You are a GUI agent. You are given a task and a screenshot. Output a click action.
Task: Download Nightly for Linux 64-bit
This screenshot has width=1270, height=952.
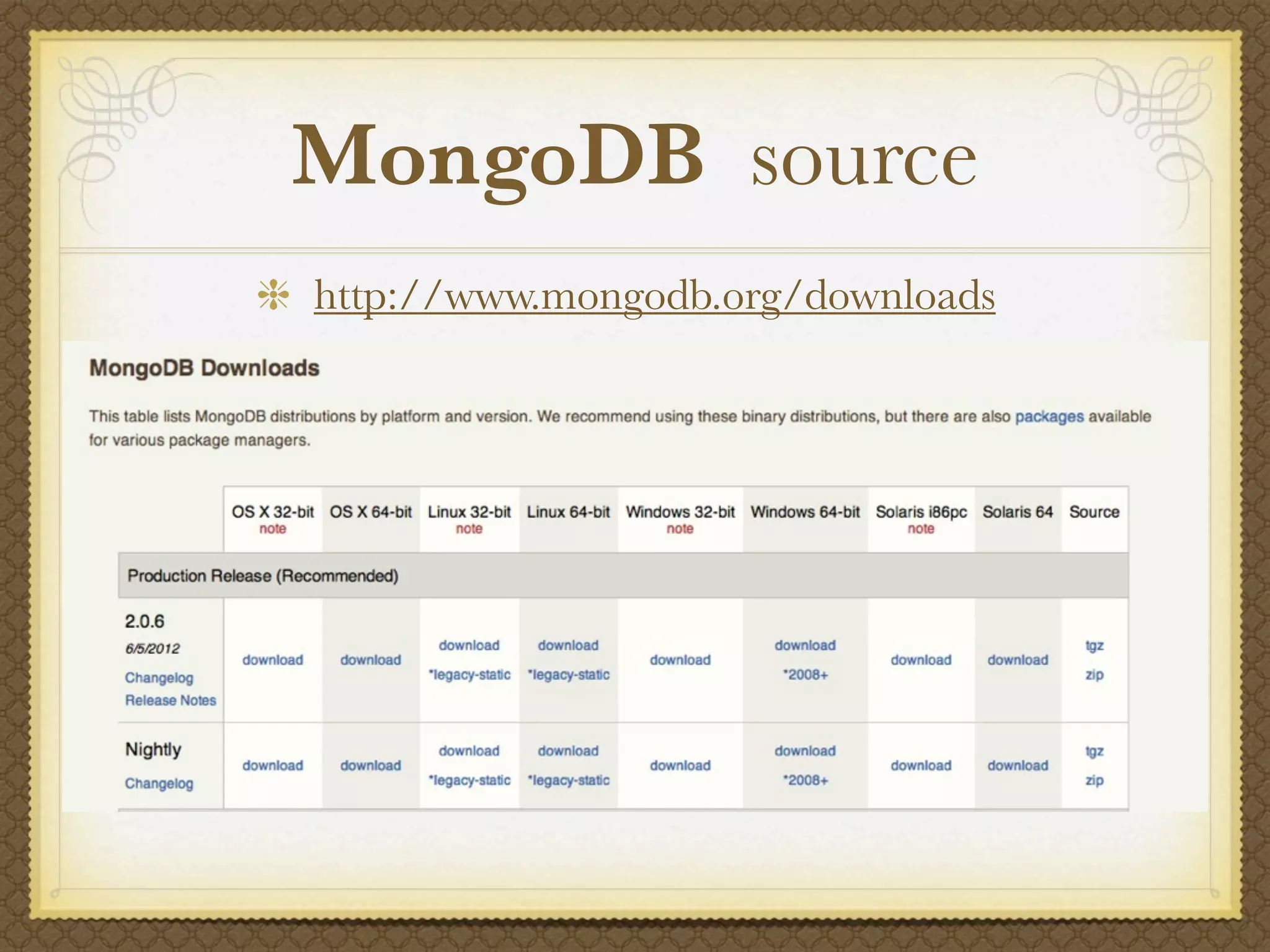[569, 751]
